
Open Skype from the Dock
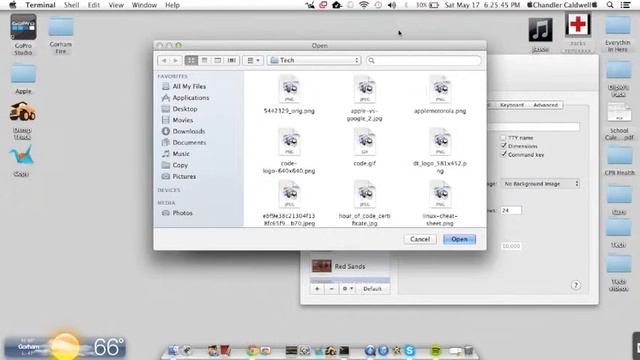[x=409, y=350]
